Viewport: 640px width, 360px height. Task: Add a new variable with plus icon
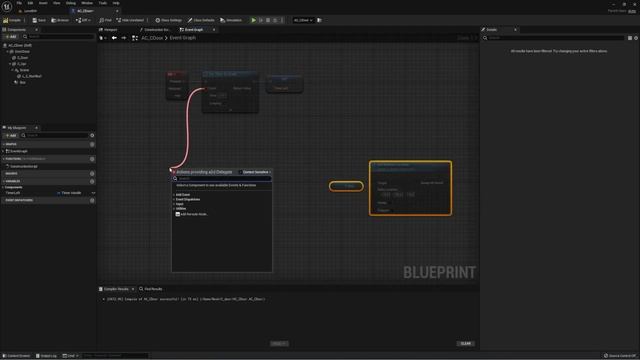(92, 181)
